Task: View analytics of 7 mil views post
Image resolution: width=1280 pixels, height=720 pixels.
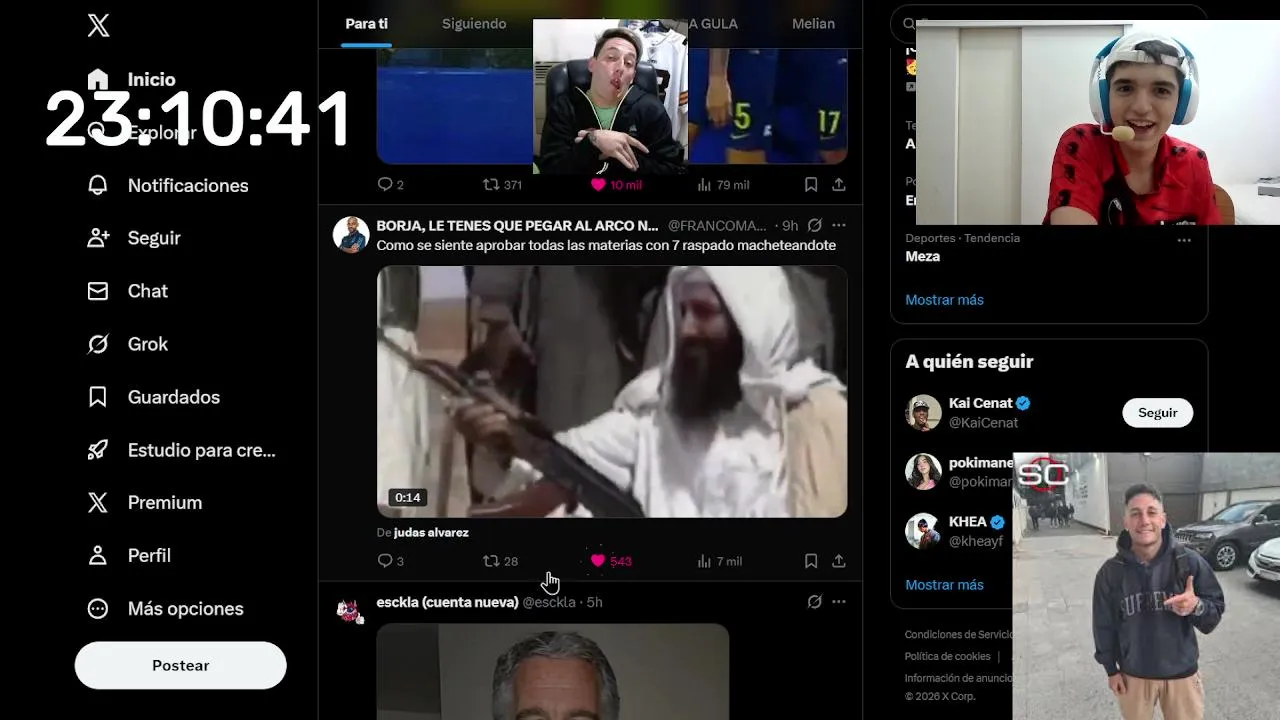Action: coord(719,561)
